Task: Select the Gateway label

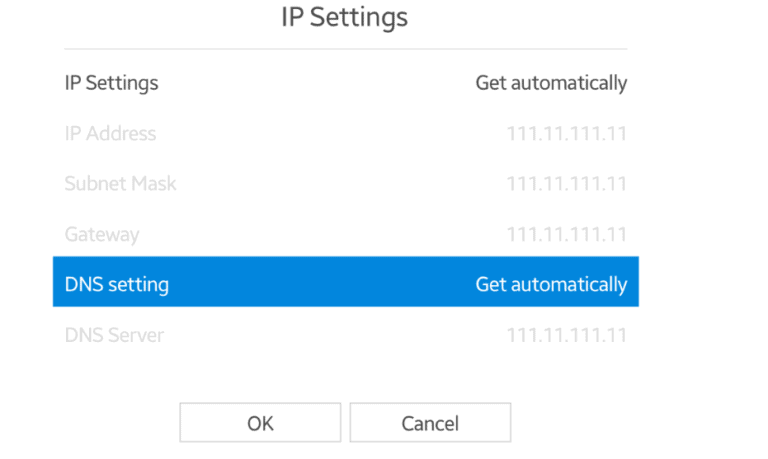Action: pos(102,235)
